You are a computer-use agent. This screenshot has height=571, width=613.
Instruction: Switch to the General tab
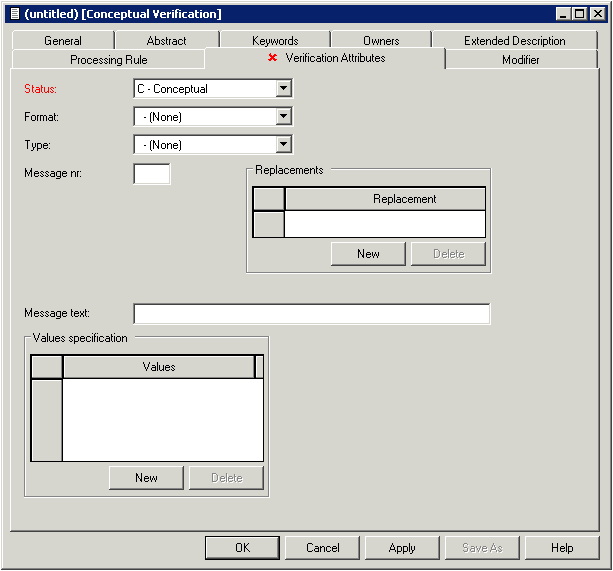tap(63, 41)
